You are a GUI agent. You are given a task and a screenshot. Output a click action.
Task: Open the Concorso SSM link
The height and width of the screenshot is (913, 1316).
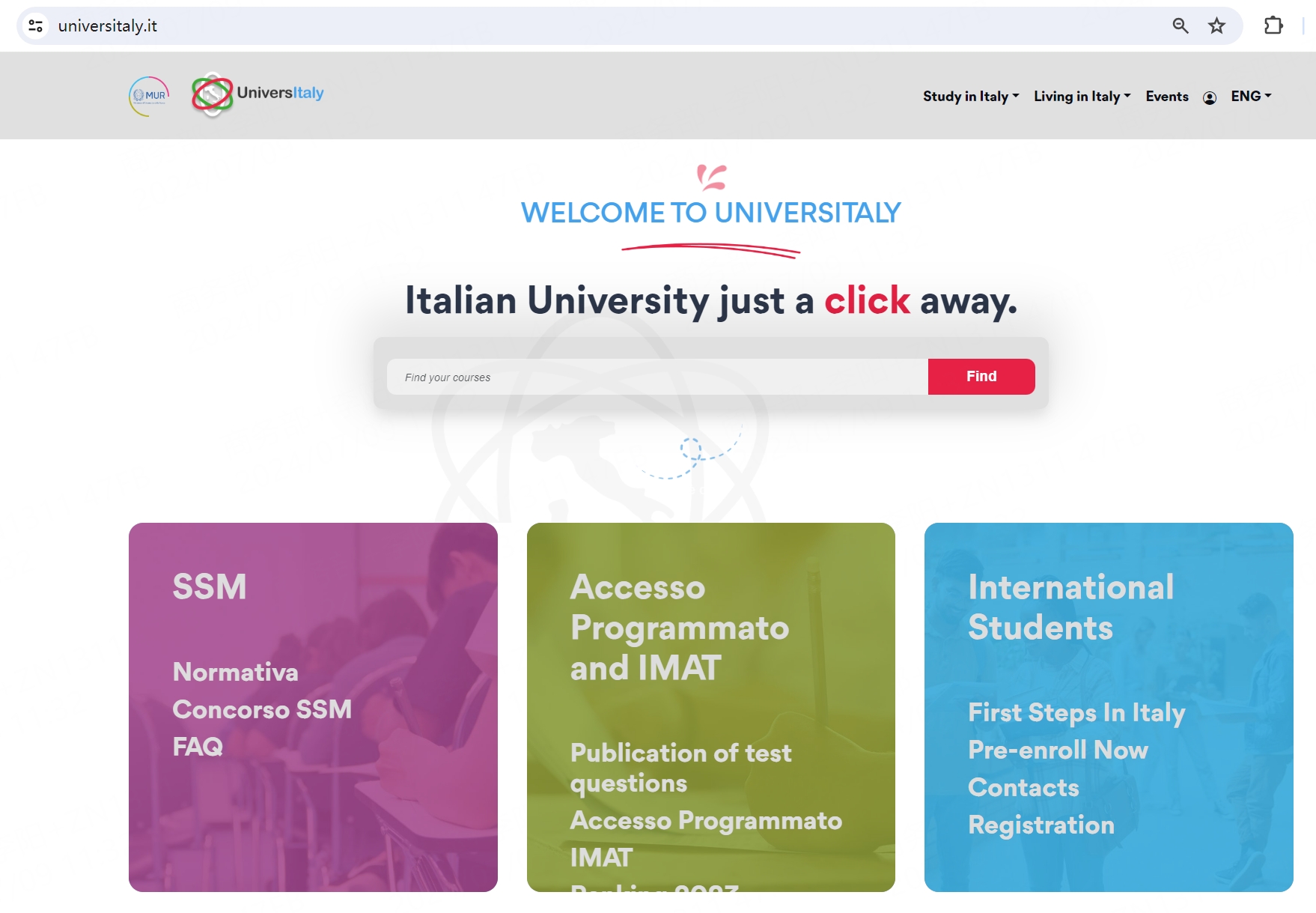262,709
